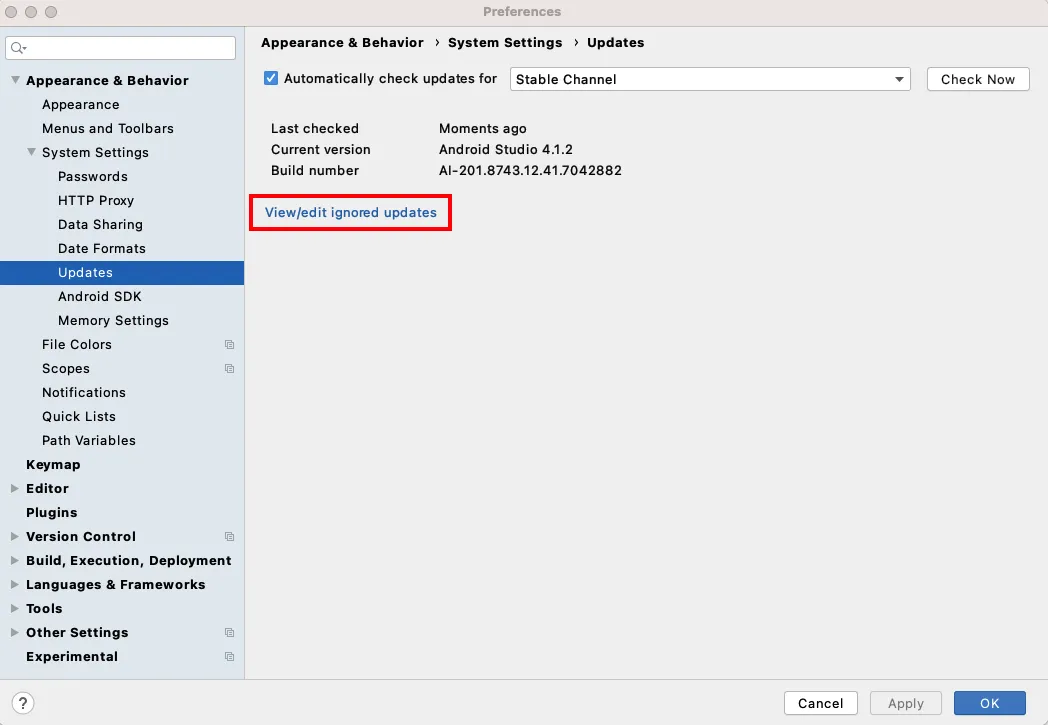Click the project-level icon beside Experimental
The width and height of the screenshot is (1048, 725).
click(x=229, y=657)
